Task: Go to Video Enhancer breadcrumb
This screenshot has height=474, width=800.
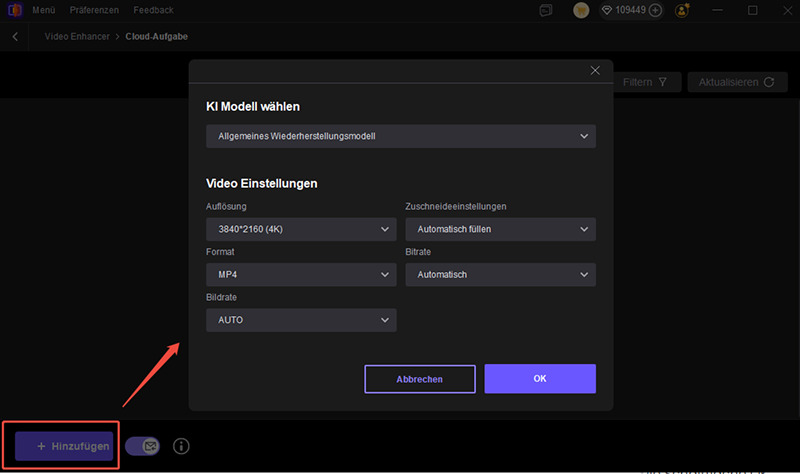Action: (x=79, y=36)
